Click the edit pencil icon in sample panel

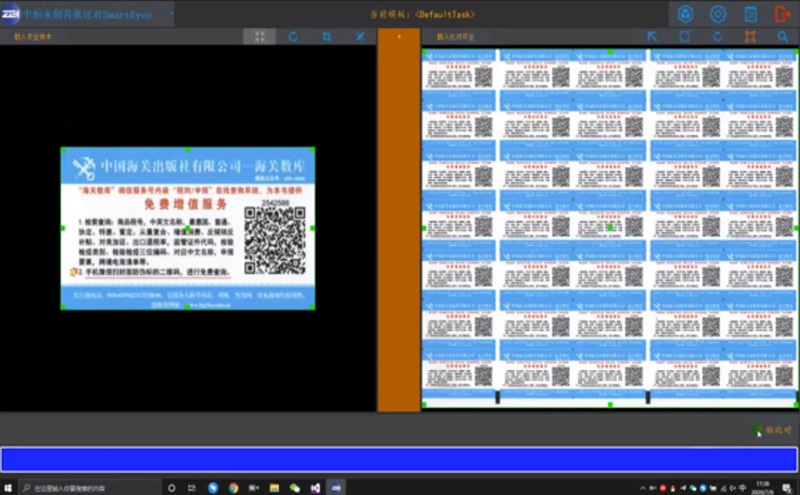[x=360, y=36]
